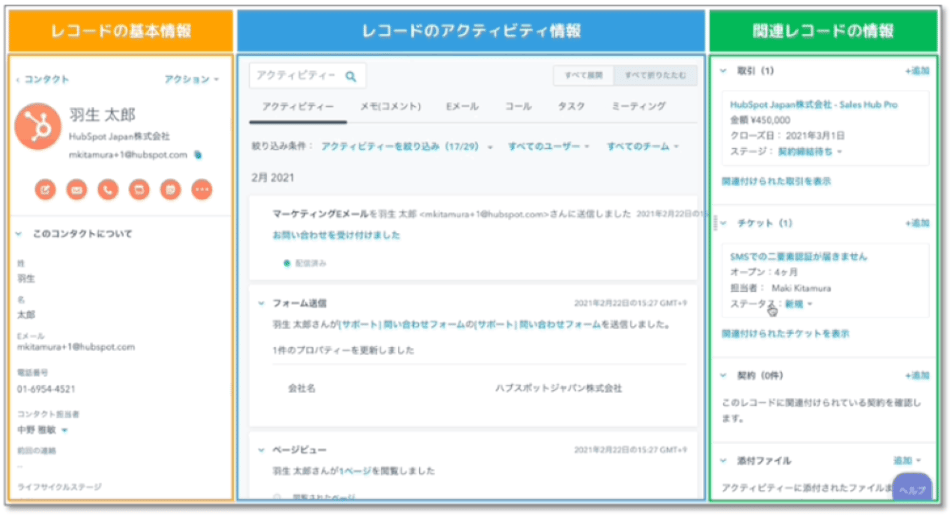Copy the email address with the copy icon
The height and width of the screenshot is (515, 950).
pyautogui.click(x=198, y=155)
